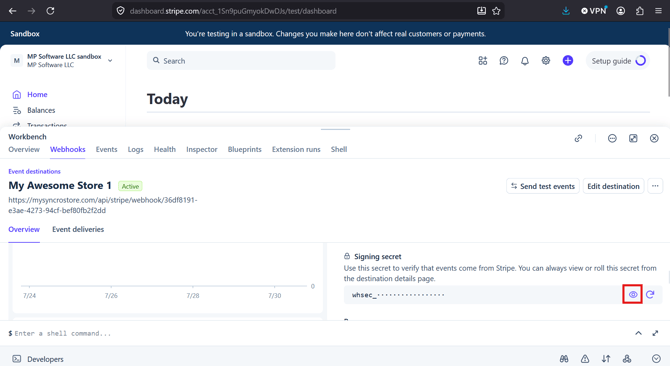Screen dimensions: 670x366
Task: Grab the Workbench panel top drag handle
Action: click(335, 129)
